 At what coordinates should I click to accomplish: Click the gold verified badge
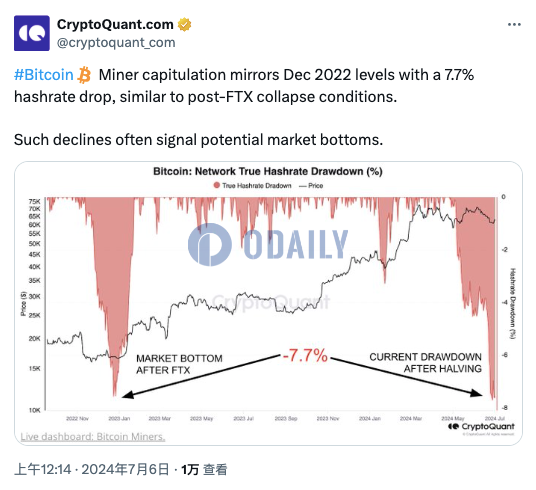pyautogui.click(x=184, y=24)
